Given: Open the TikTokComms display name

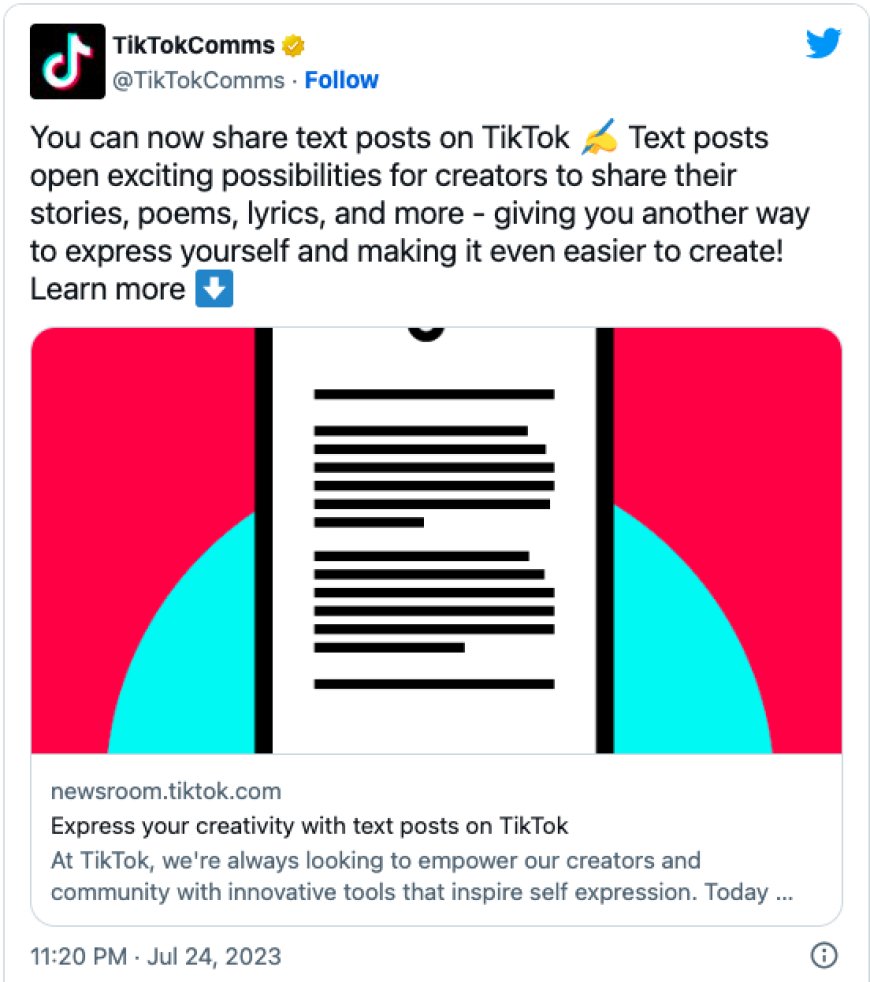Looking at the screenshot, I should click(x=194, y=46).
